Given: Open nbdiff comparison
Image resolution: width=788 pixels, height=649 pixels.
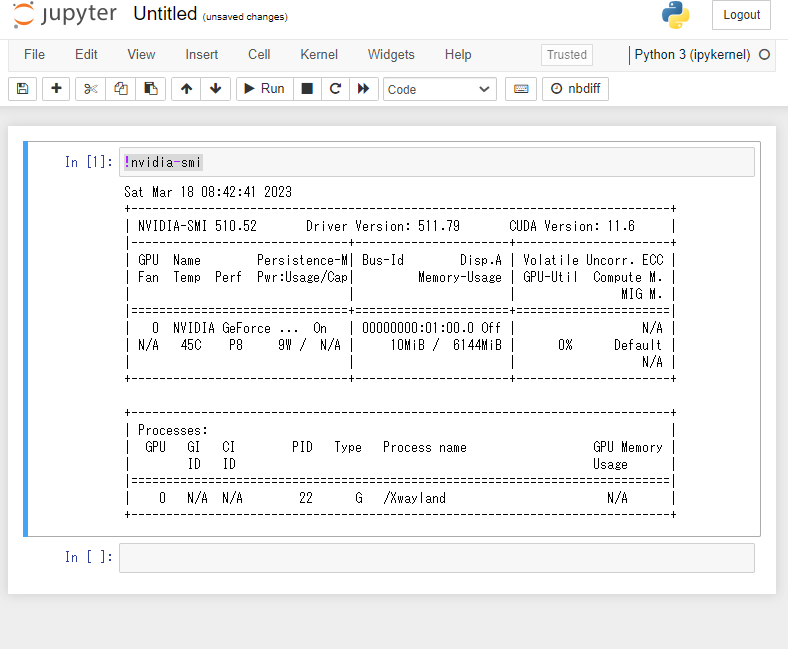Looking at the screenshot, I should pos(575,89).
